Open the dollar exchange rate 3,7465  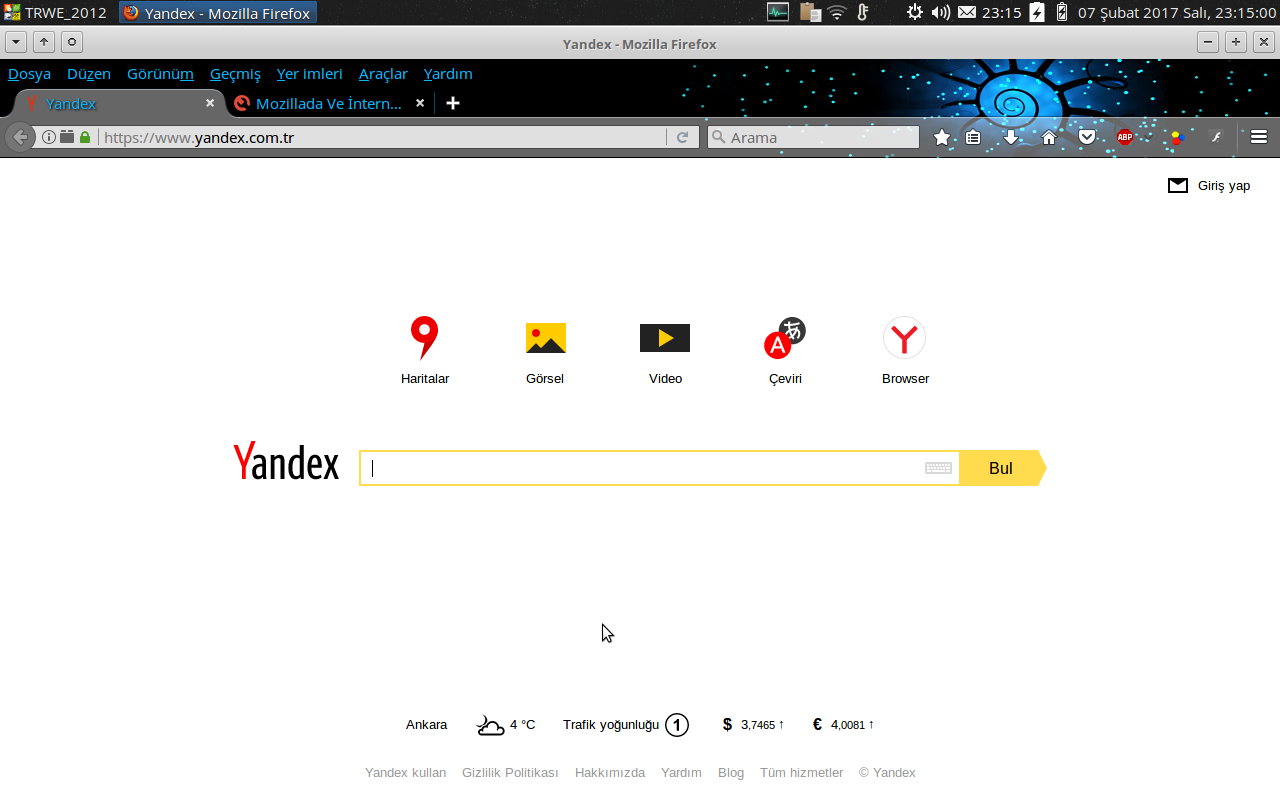(x=753, y=725)
